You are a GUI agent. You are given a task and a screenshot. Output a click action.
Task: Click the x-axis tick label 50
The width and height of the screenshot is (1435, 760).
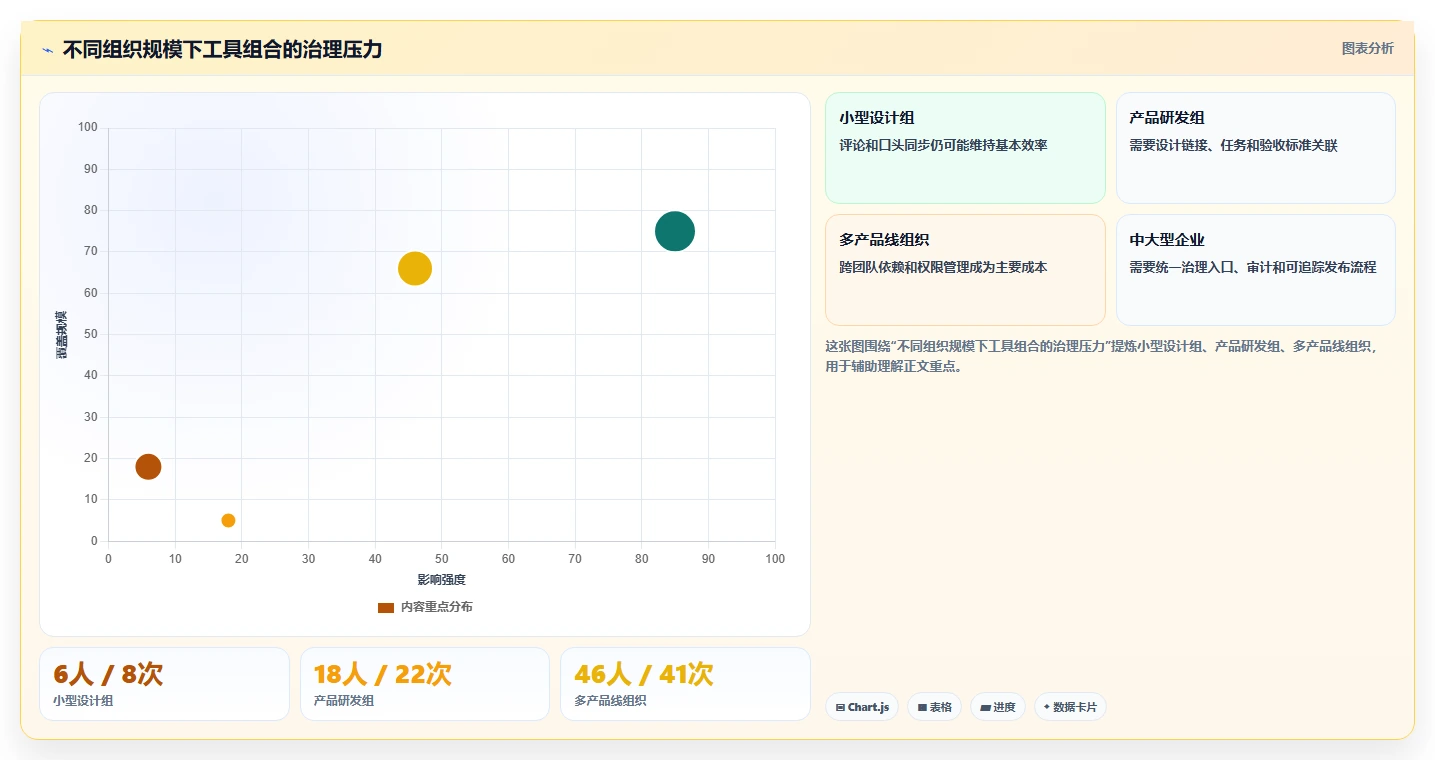pyautogui.click(x=442, y=559)
